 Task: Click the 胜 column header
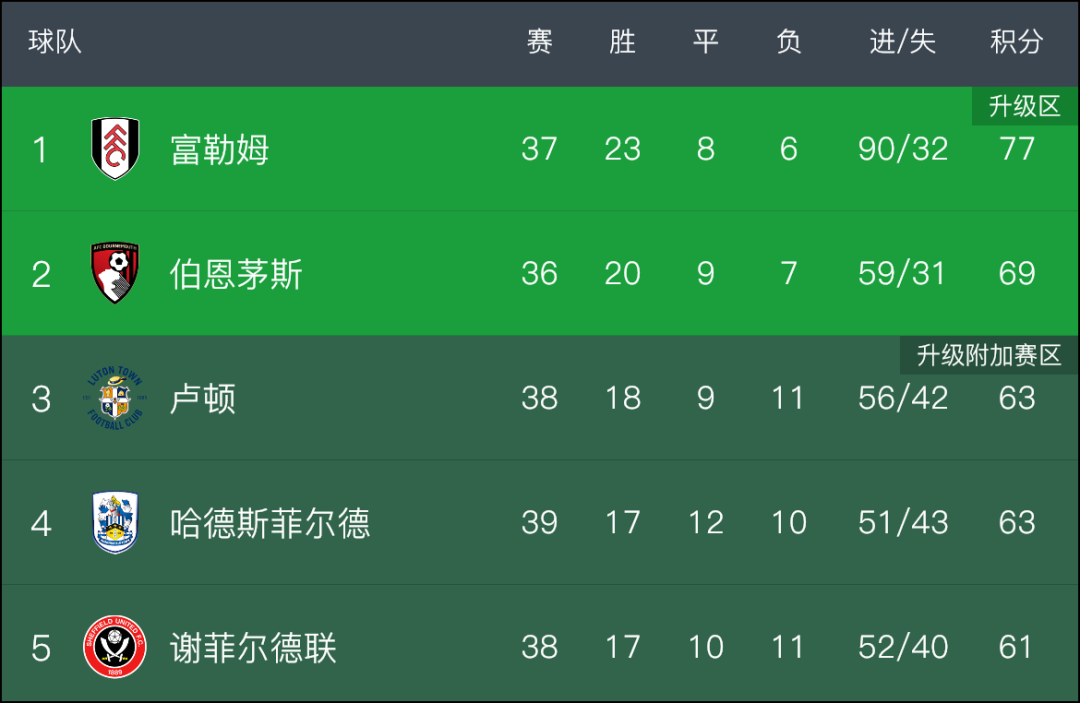coord(622,42)
